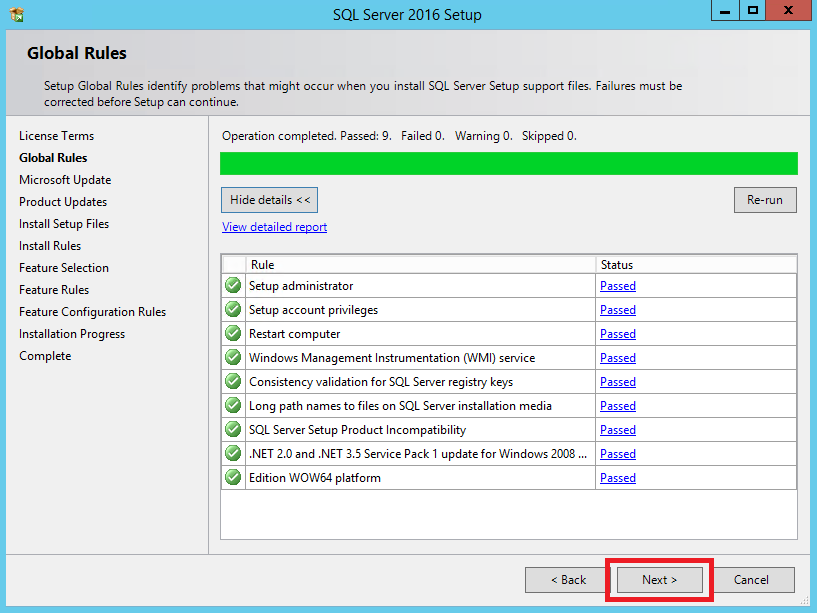Viewport: 817px width, 613px height.
Task: Click green check icon beside Setup administrator
Action: pyautogui.click(x=233, y=286)
